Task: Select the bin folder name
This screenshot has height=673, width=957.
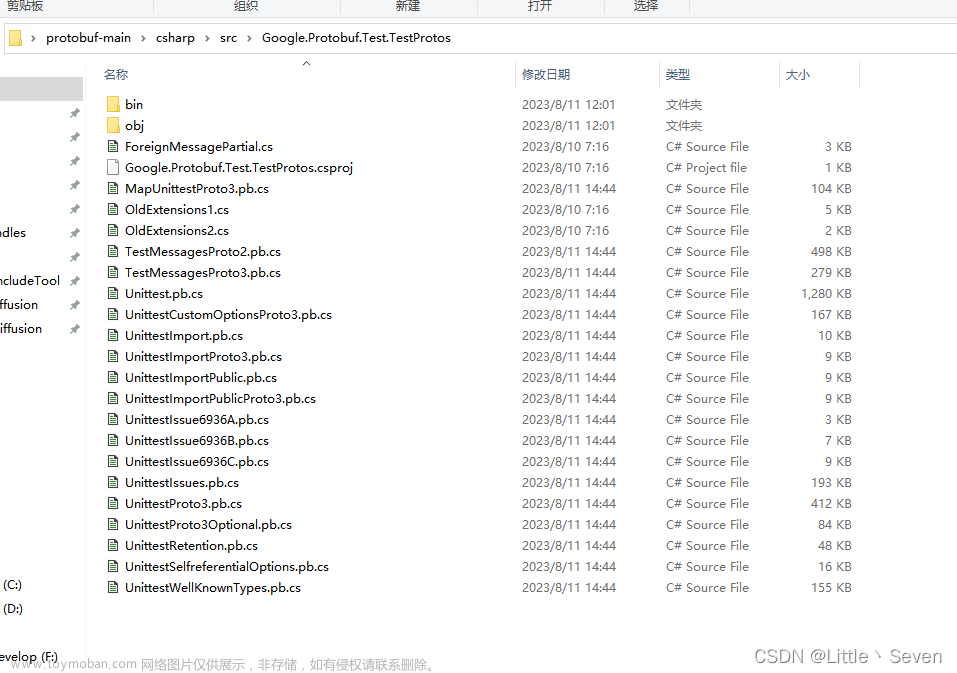Action: [134, 104]
